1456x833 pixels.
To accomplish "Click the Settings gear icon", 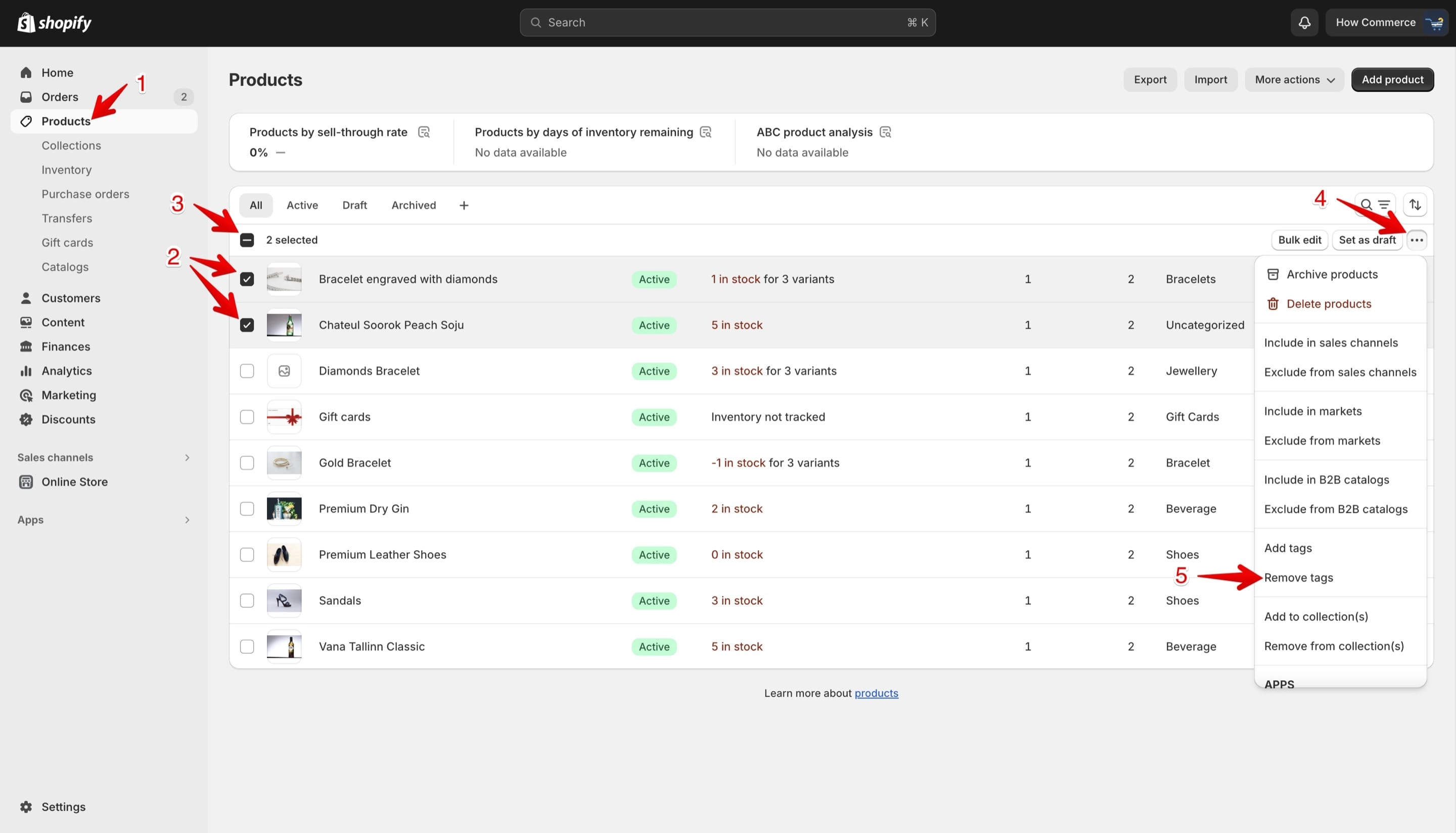I will coord(26,807).
